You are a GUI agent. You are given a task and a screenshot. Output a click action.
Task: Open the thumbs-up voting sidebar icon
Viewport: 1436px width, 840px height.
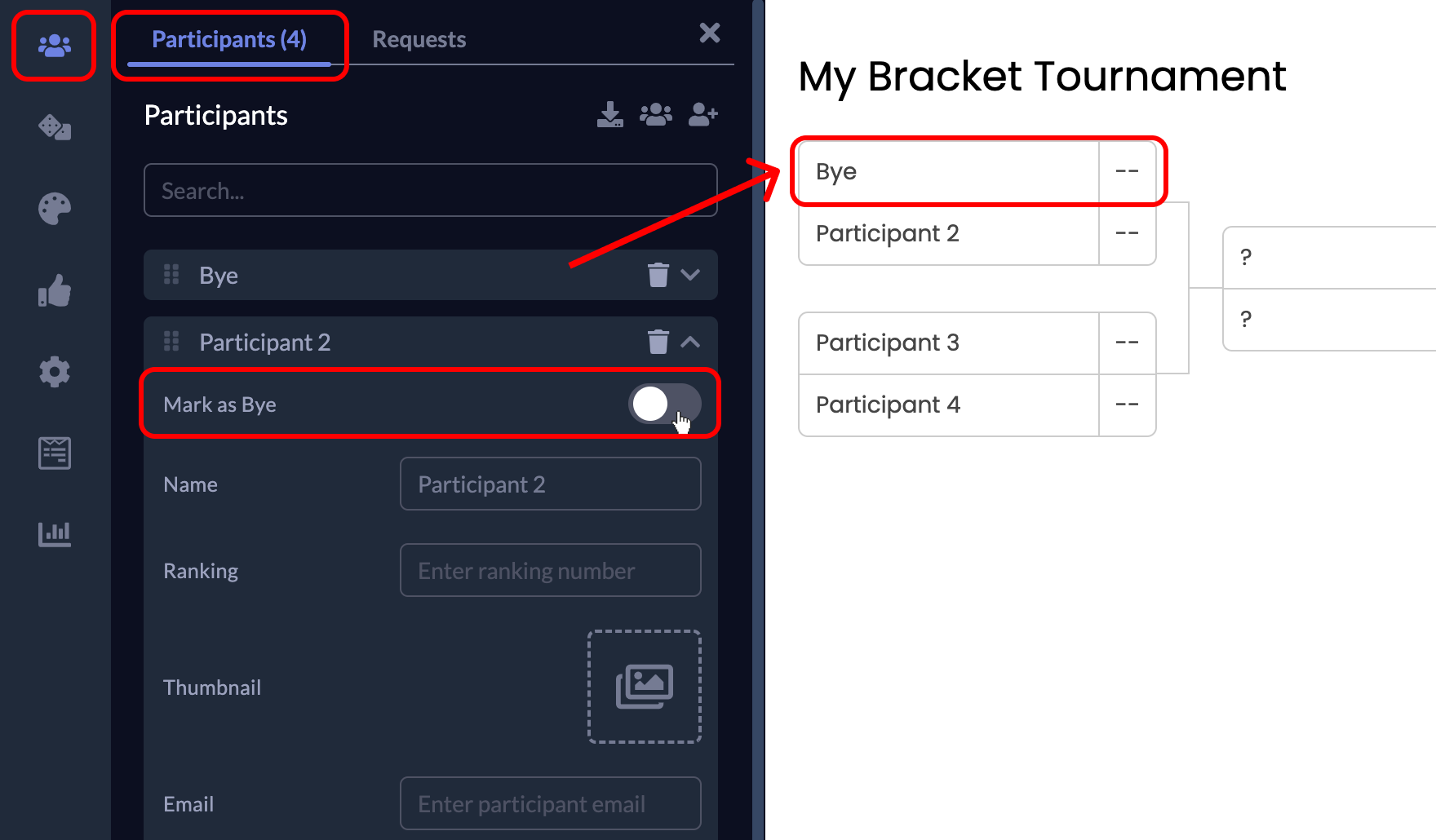[55, 290]
